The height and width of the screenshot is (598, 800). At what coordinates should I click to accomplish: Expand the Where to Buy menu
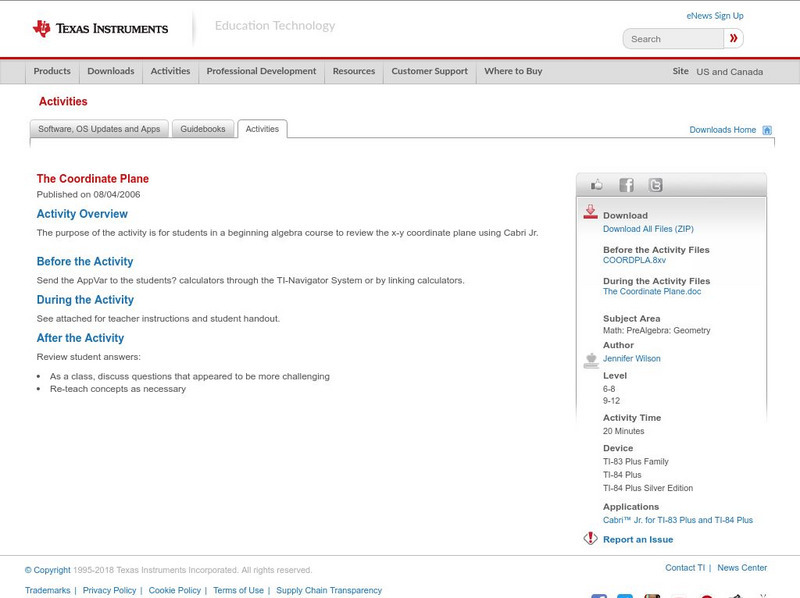513,72
